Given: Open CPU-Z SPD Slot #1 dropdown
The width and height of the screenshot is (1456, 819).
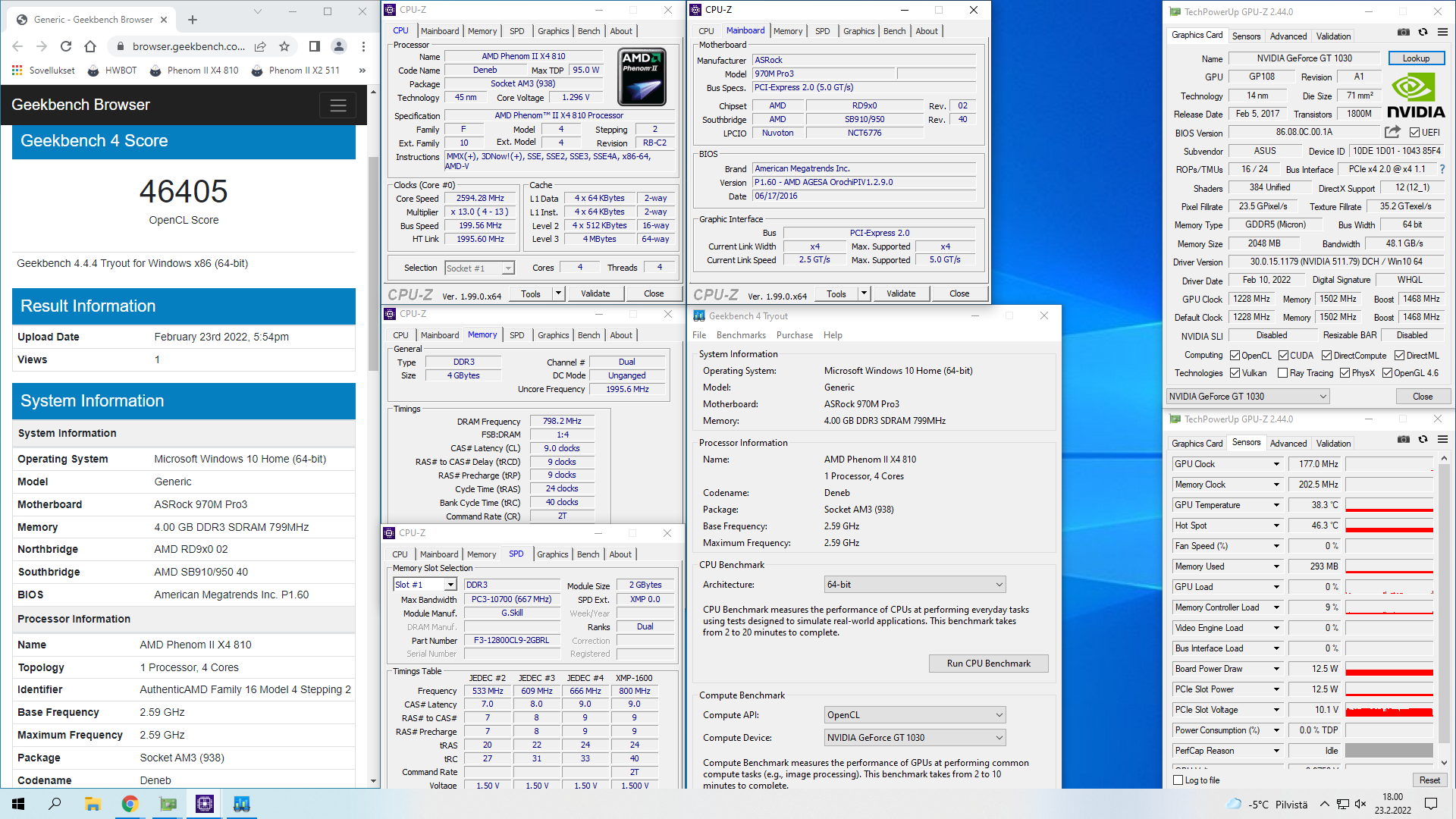Looking at the screenshot, I should tap(425, 585).
